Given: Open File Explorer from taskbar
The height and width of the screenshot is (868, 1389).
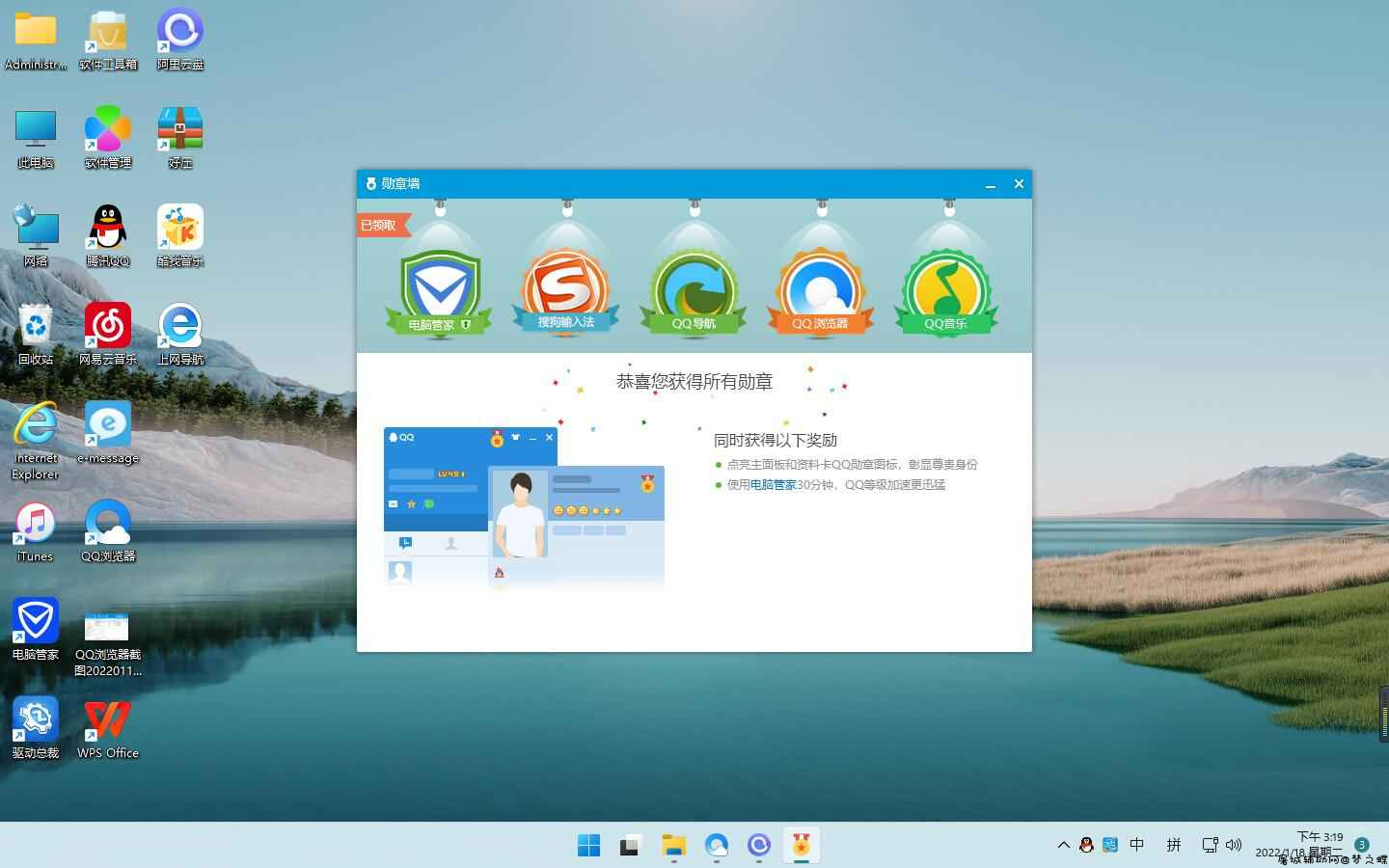Looking at the screenshot, I should [x=673, y=846].
